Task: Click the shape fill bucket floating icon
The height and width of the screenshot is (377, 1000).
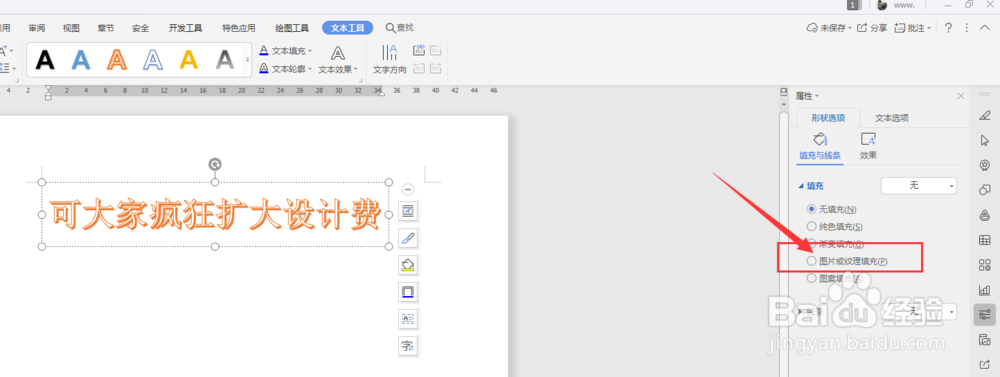Action: pos(408,265)
